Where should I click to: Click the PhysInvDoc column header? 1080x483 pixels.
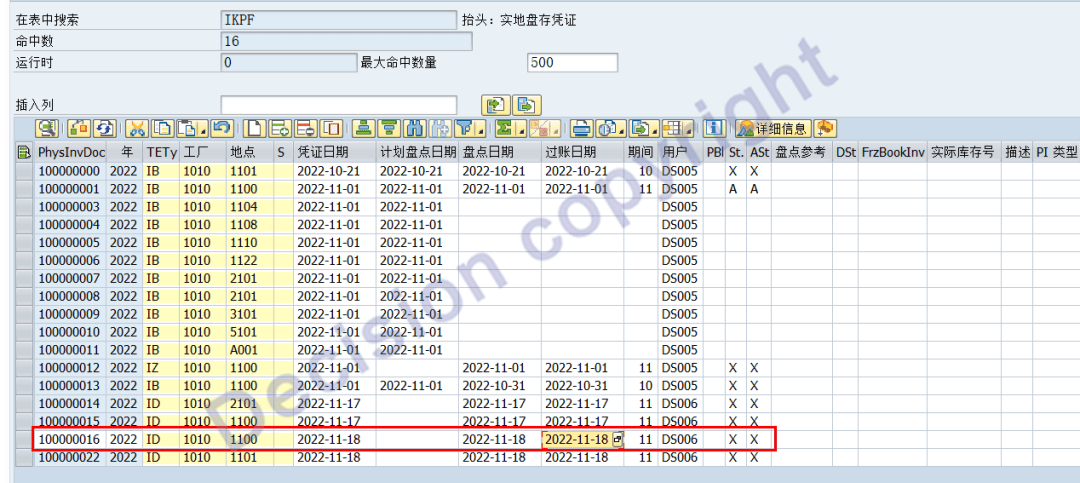pos(70,152)
